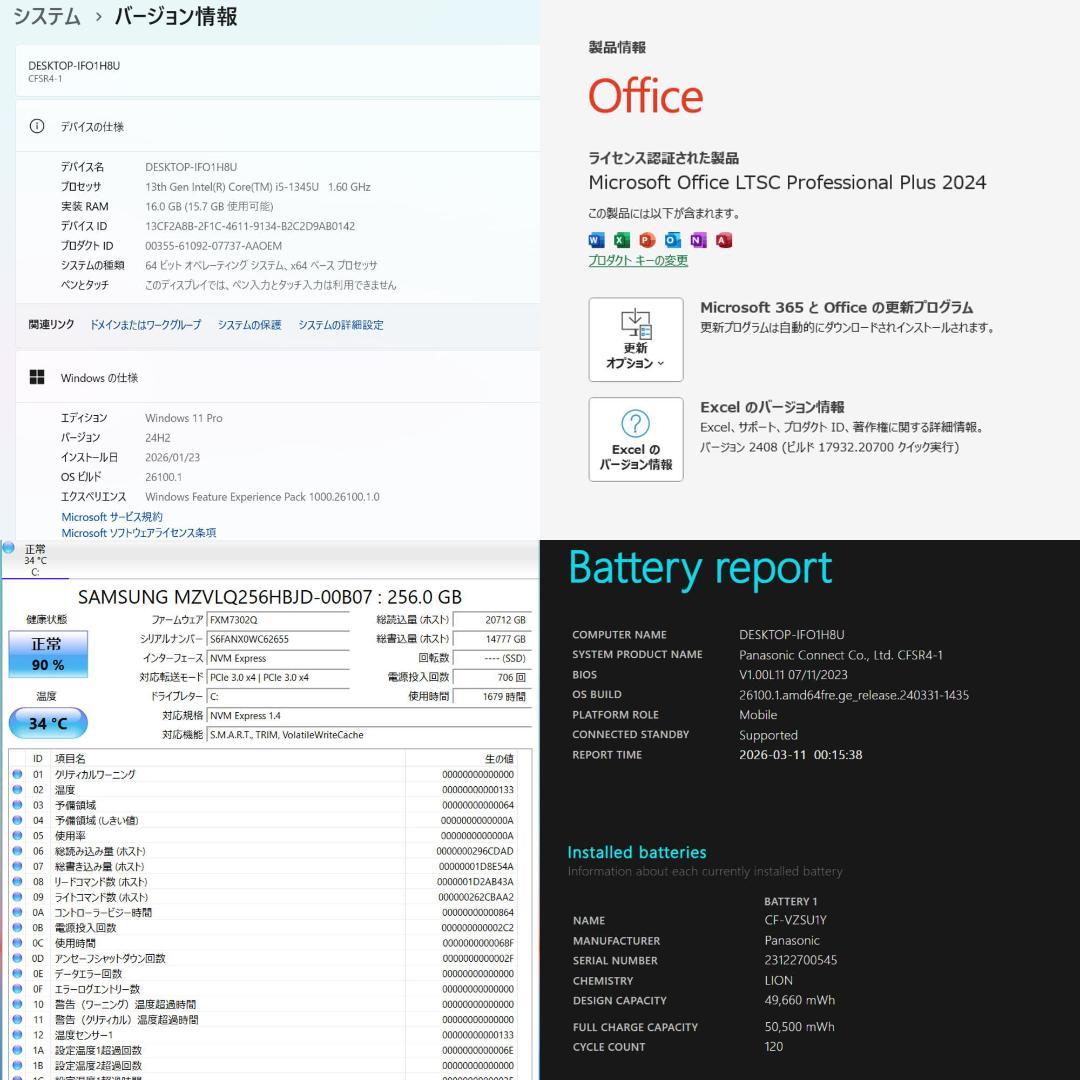Click the status dot for 温度センサー1 row
Viewport: 1080px width, 1080px height.
click(17, 1035)
